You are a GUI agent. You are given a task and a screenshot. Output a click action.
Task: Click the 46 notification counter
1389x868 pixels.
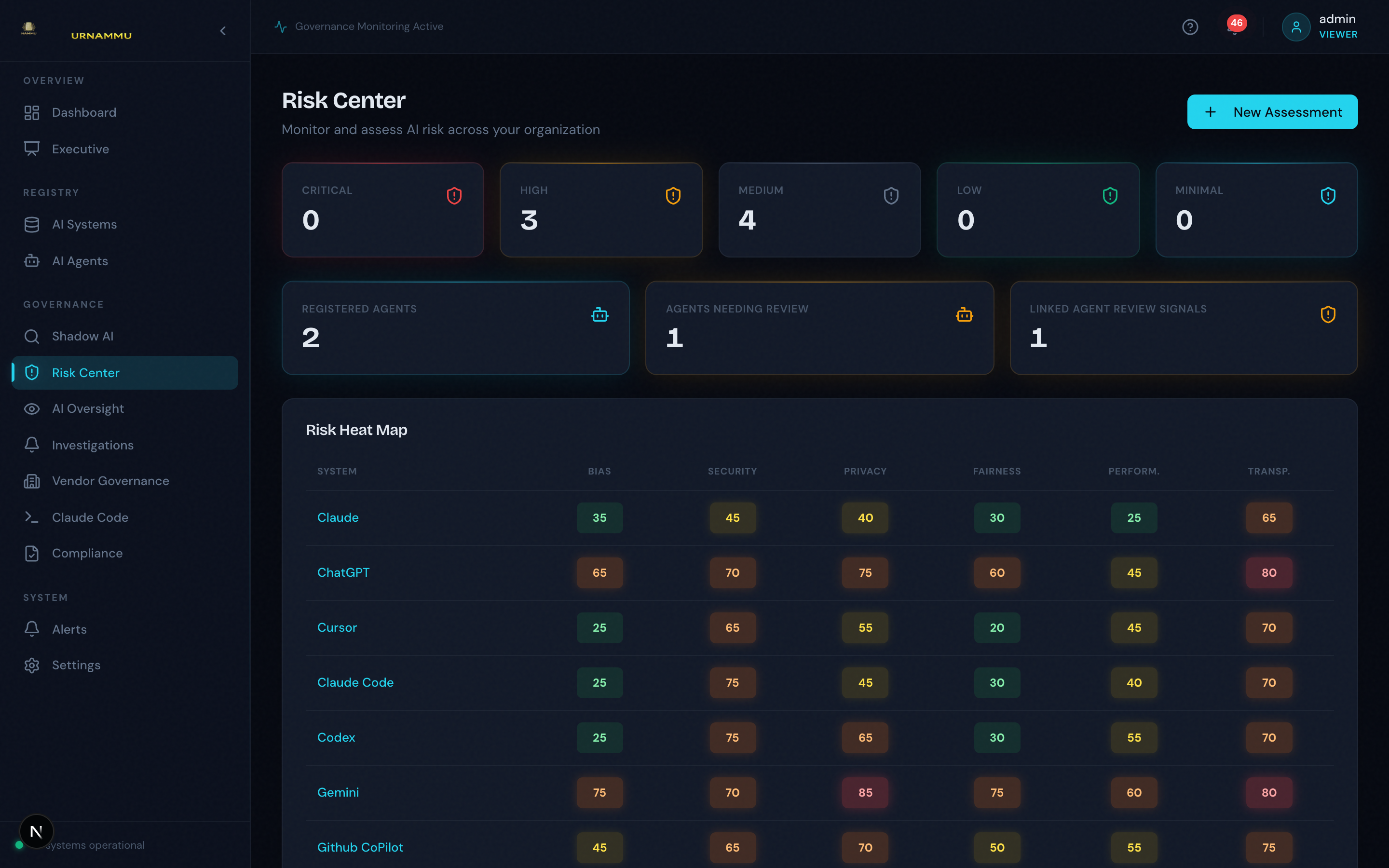pyautogui.click(x=1235, y=23)
